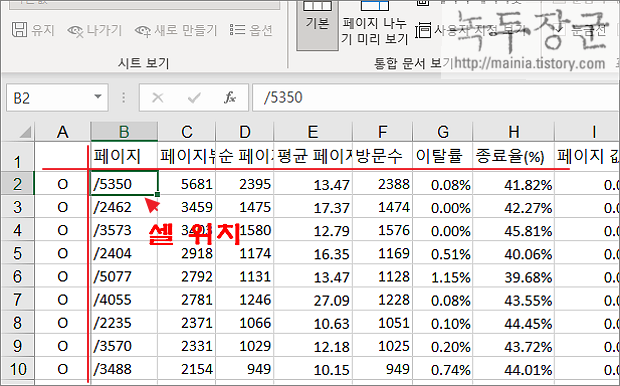Image resolution: width=620 pixels, height=386 pixels.
Task: Select cell containing /3570
Action: tap(124, 346)
